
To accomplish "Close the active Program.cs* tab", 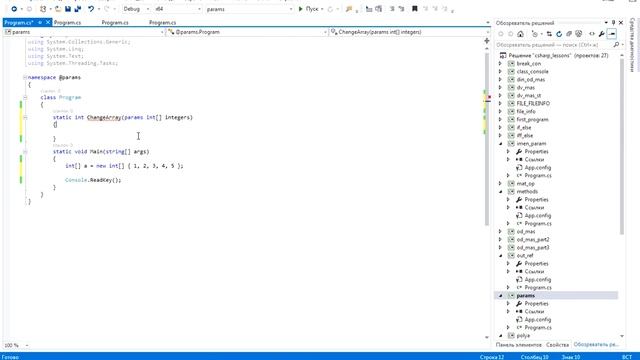I will point(48,22).
